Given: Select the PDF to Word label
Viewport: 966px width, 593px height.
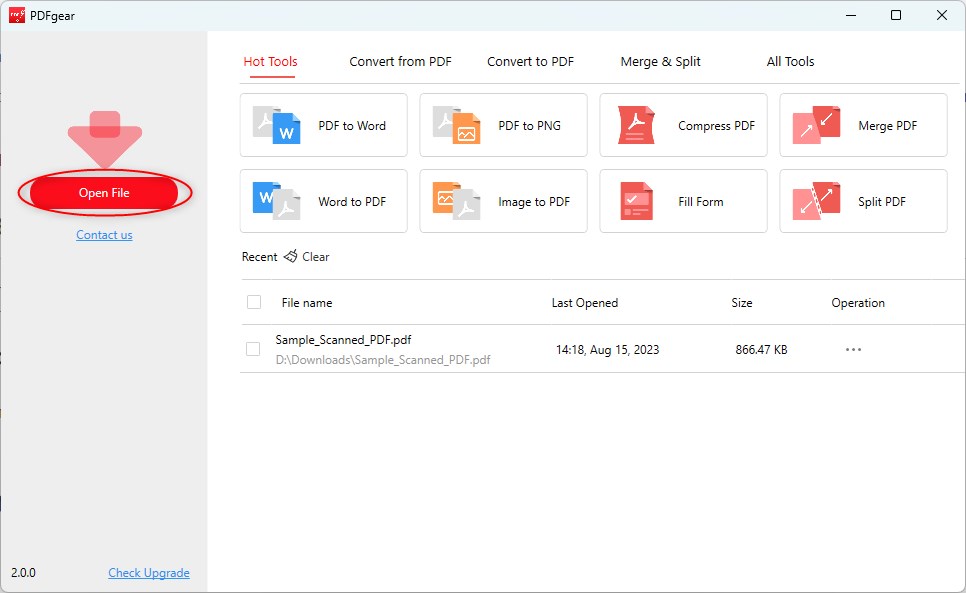Looking at the screenshot, I should pos(352,126).
